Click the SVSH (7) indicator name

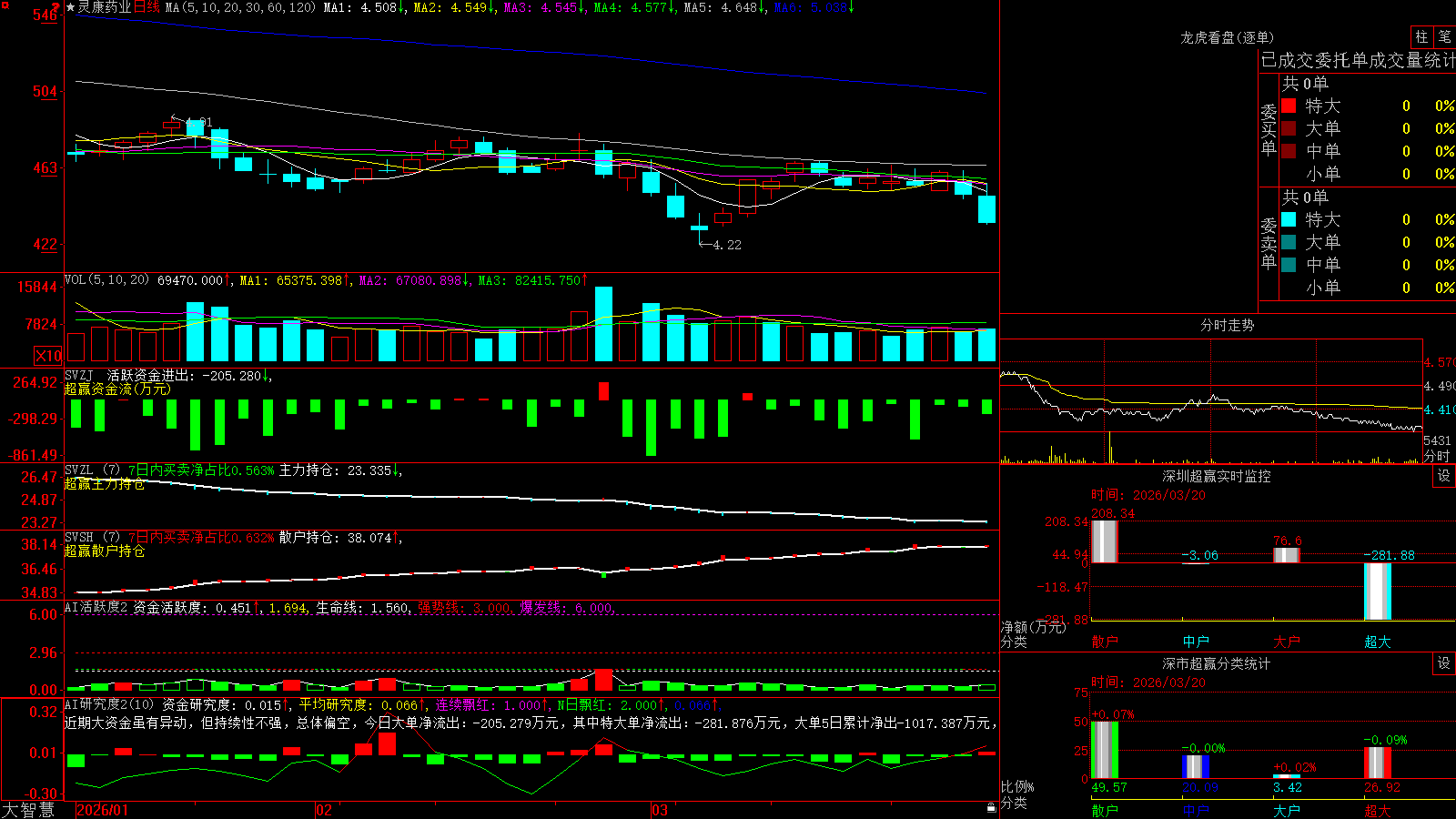click(92, 538)
